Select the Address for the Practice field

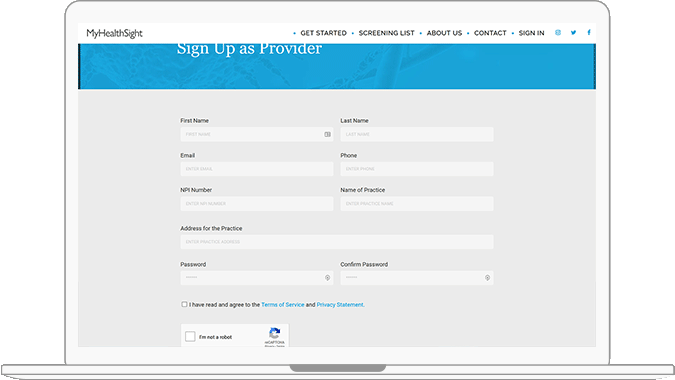tap(337, 242)
